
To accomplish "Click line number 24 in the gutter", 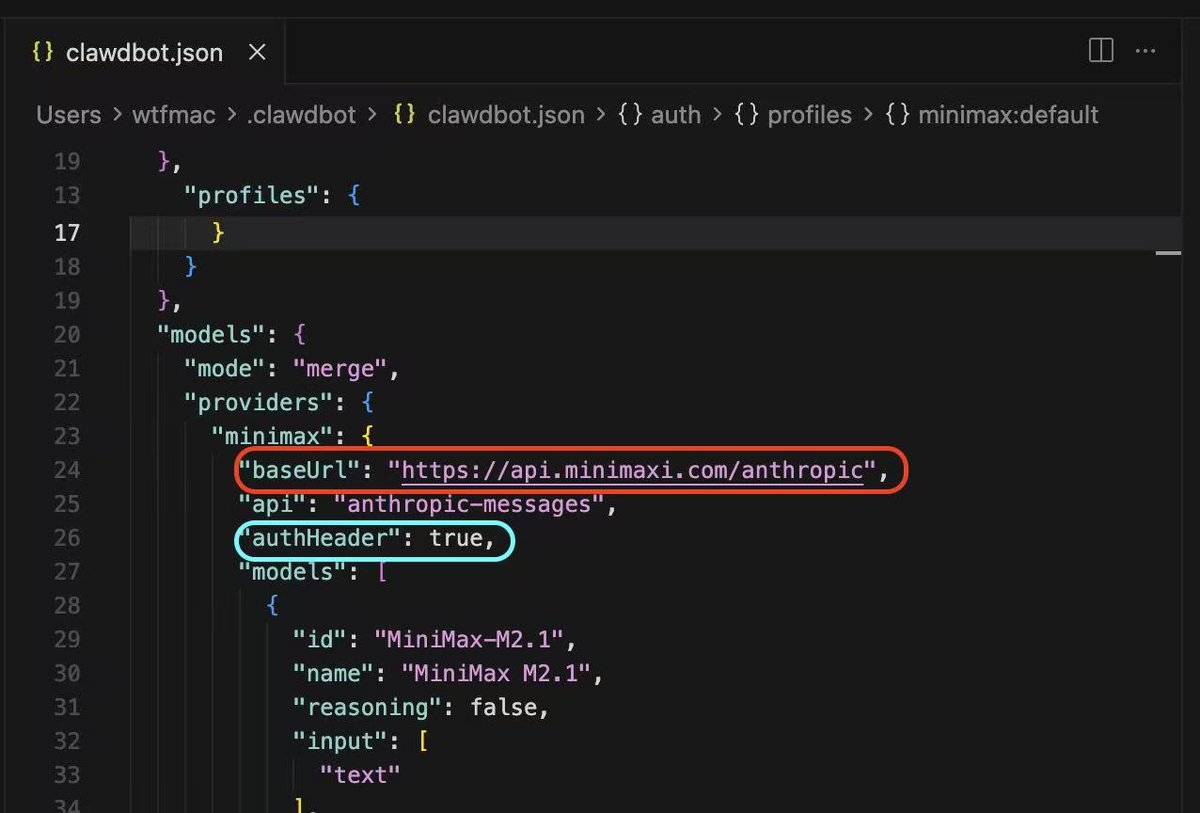I will point(66,469).
